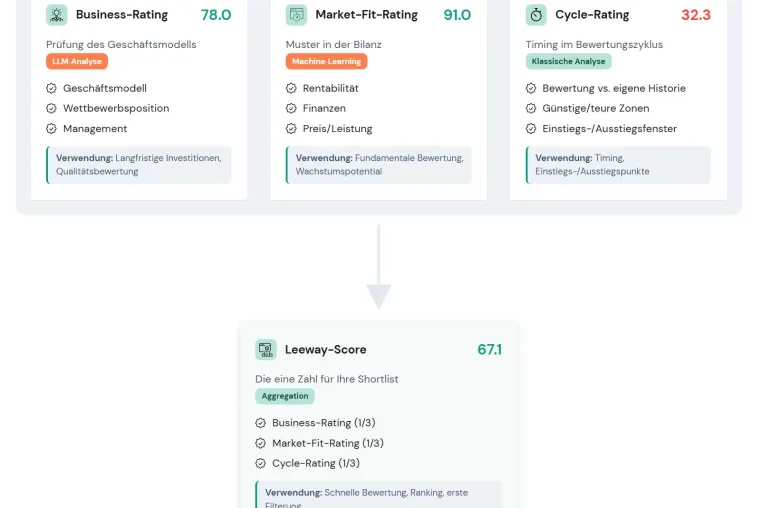
Task: Click the Business-Rating card icon
Action: tap(56, 15)
